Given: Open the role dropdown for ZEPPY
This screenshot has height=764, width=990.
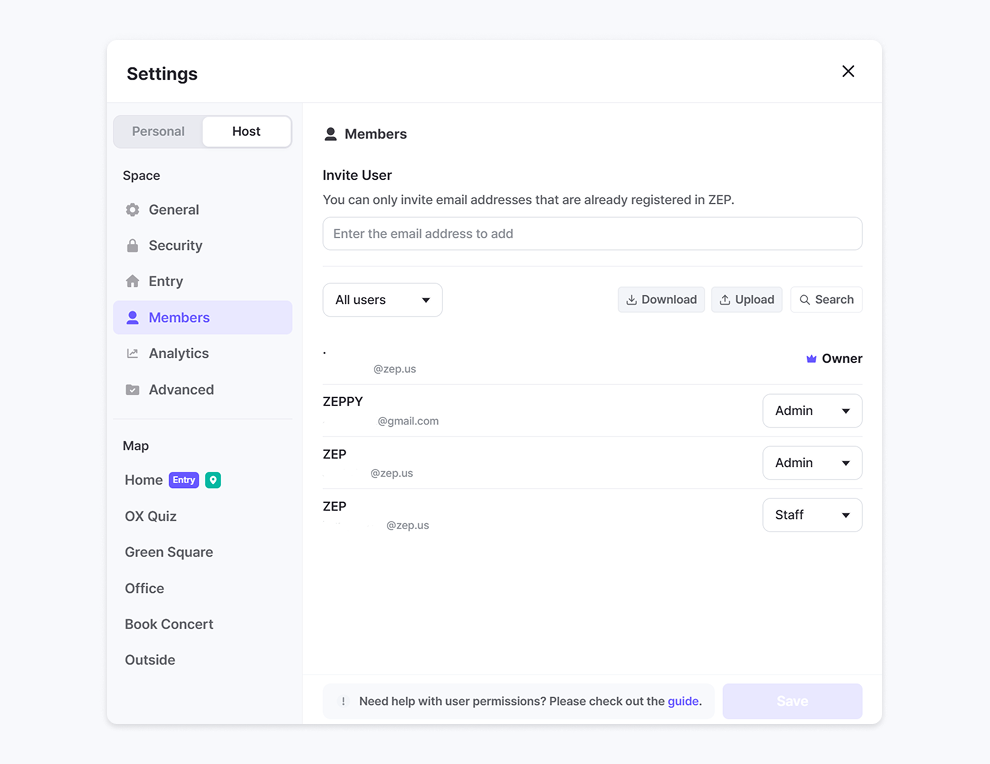Looking at the screenshot, I should point(812,411).
